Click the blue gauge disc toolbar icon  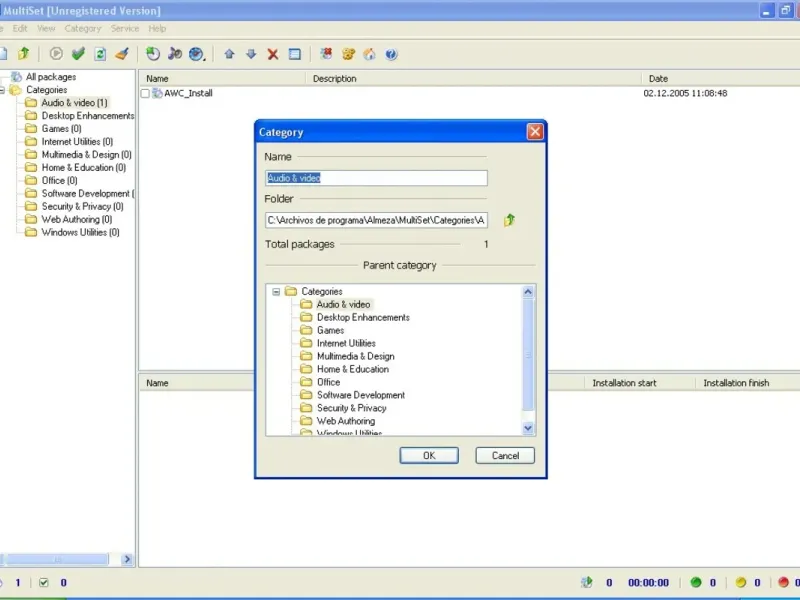[196, 54]
